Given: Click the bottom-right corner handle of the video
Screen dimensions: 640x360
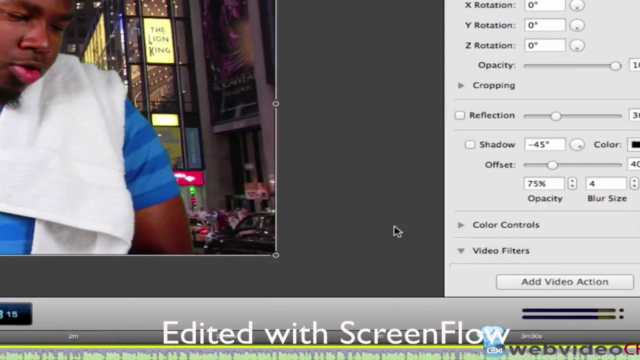Looking at the screenshot, I should pyautogui.click(x=276, y=255).
